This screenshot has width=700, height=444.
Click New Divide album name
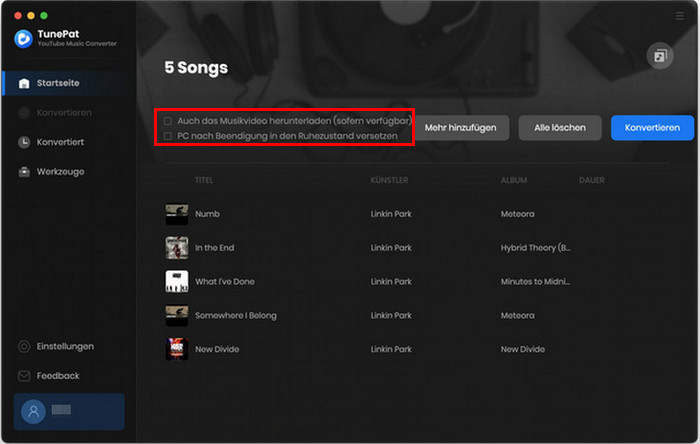tap(523, 349)
